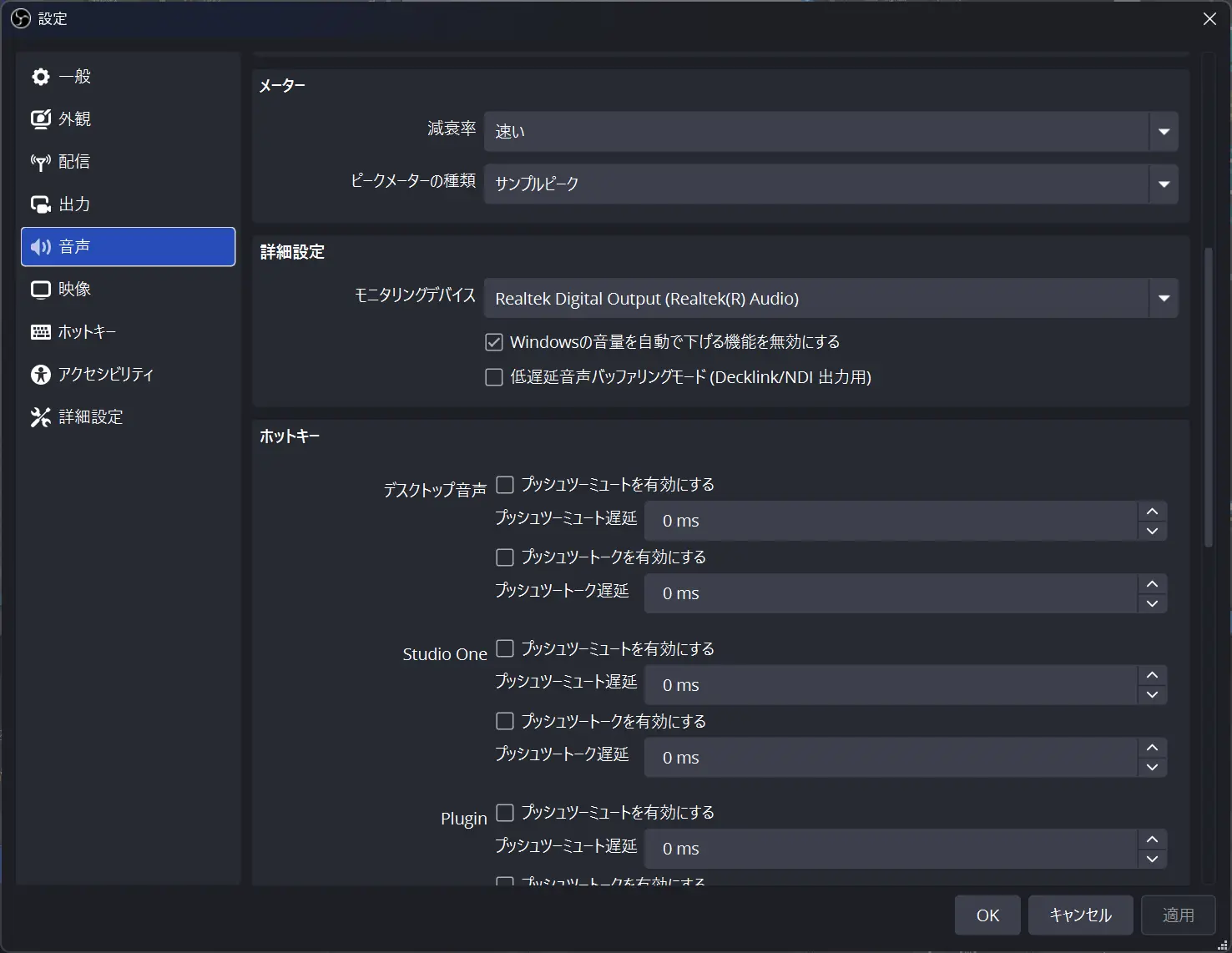
Task: Increase デスクトップ音声 push-to-mute delay
Action: tap(1152, 511)
